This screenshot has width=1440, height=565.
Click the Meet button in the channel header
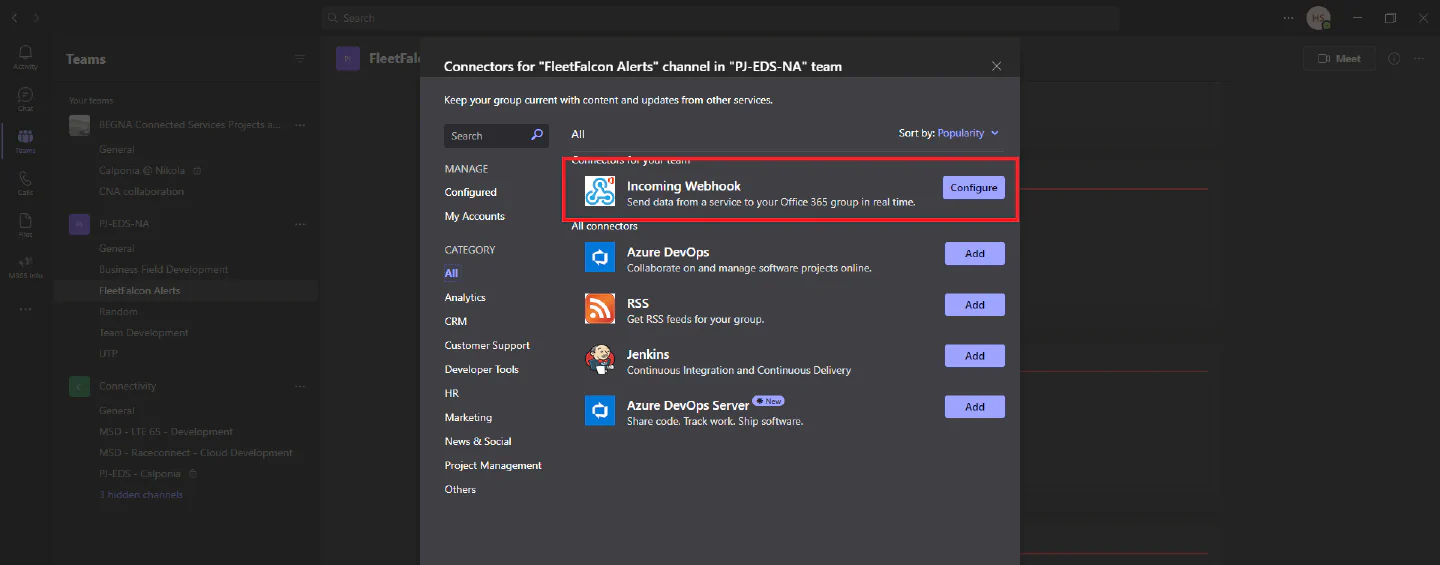[x=1339, y=59]
